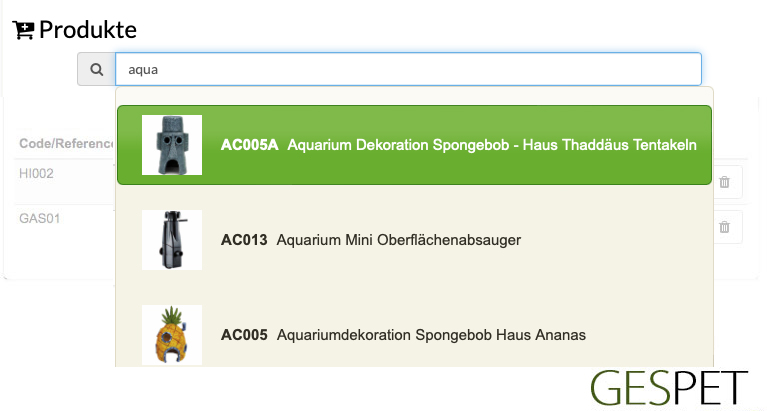
Task: Click the GESPET logo
Action: [669, 388]
